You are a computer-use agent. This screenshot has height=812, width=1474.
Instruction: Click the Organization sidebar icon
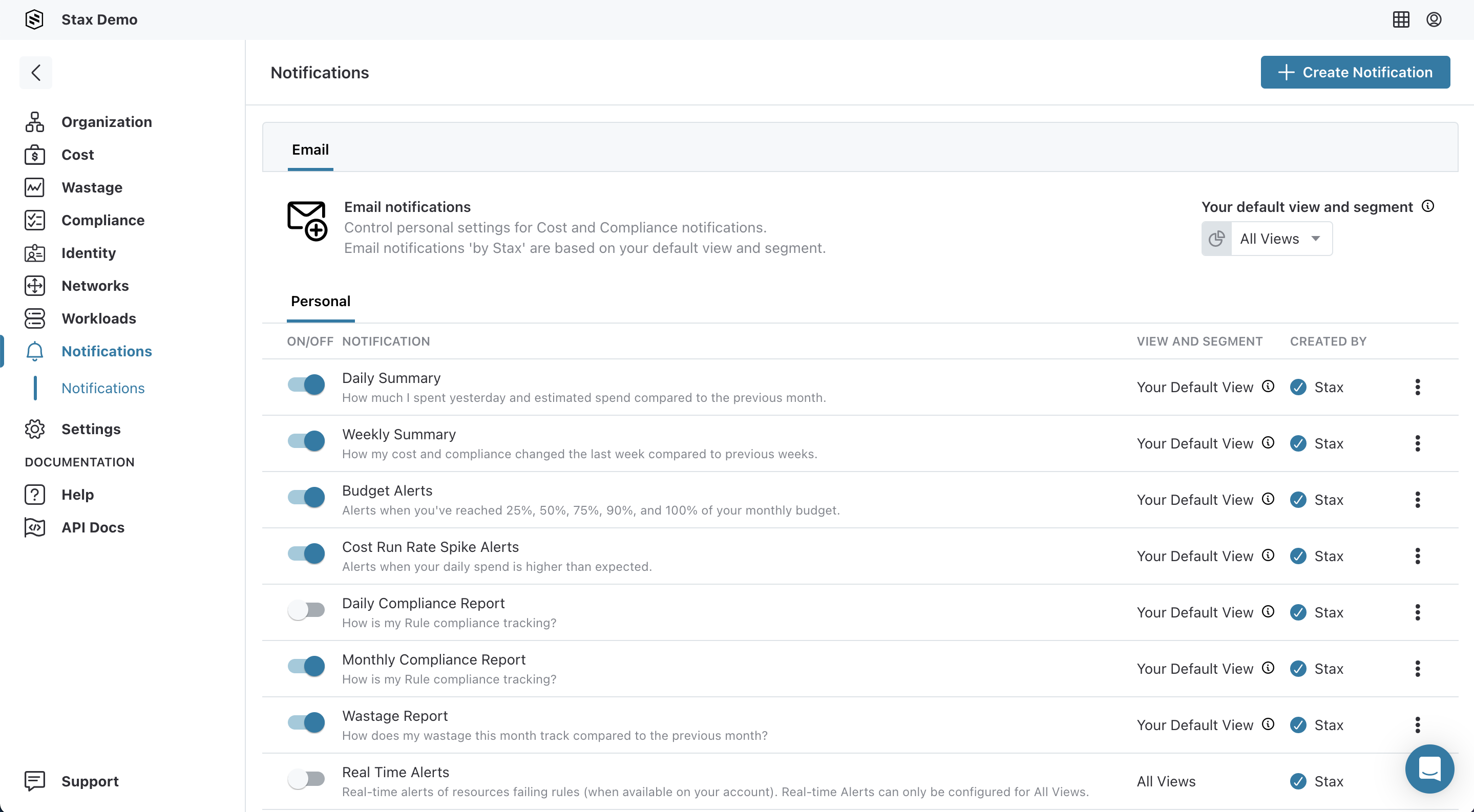[34, 120]
